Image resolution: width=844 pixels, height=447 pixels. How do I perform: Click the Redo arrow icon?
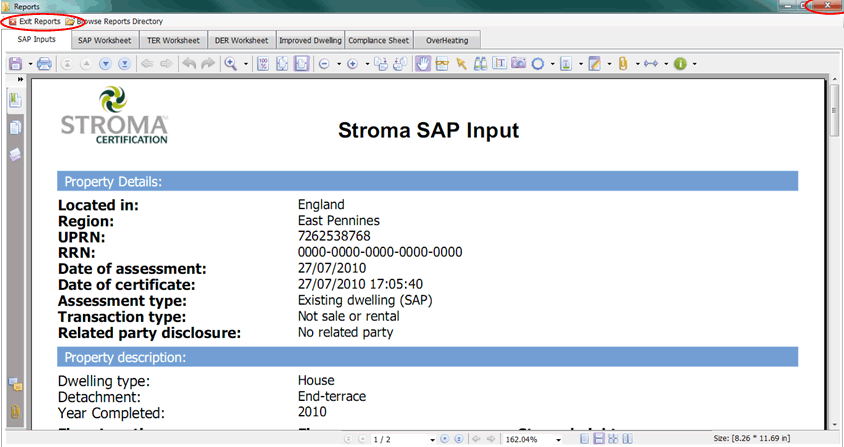tap(208, 64)
